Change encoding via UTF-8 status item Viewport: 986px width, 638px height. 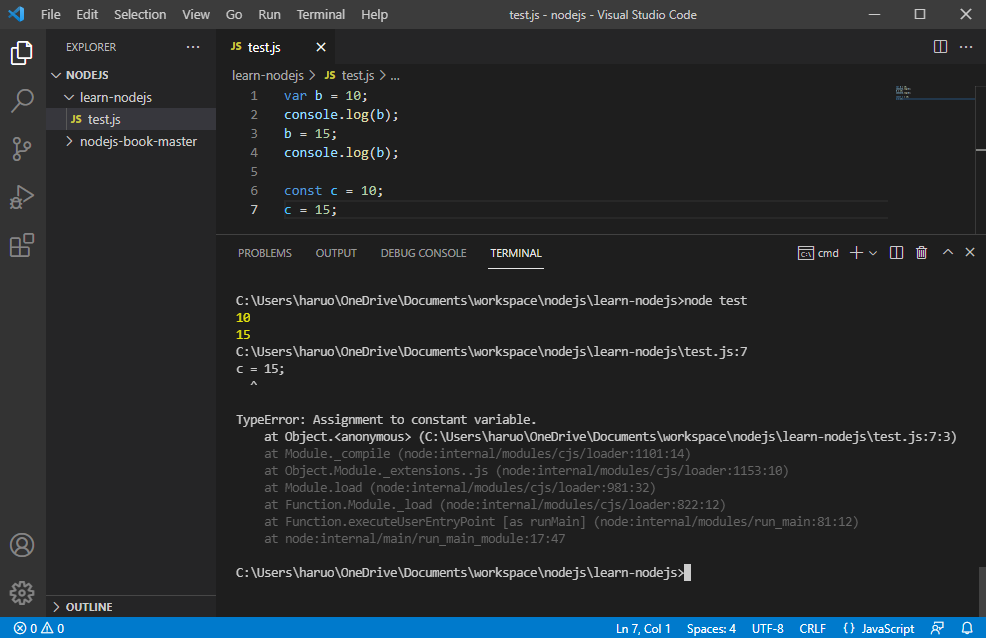click(x=767, y=628)
